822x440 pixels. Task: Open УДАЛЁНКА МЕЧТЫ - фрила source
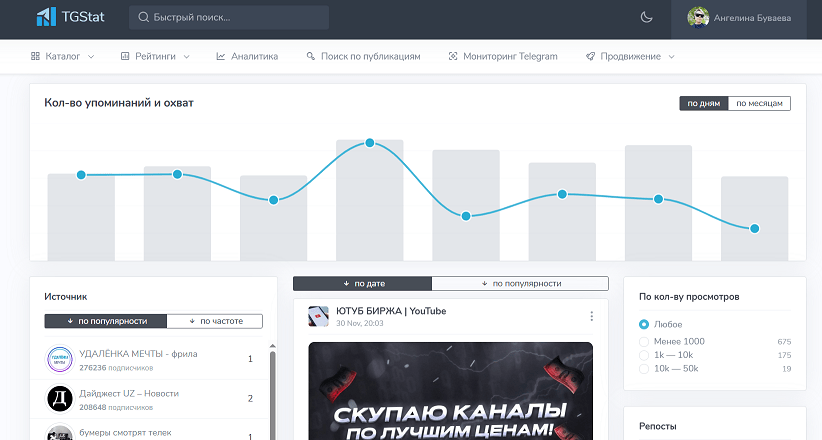tap(138, 354)
